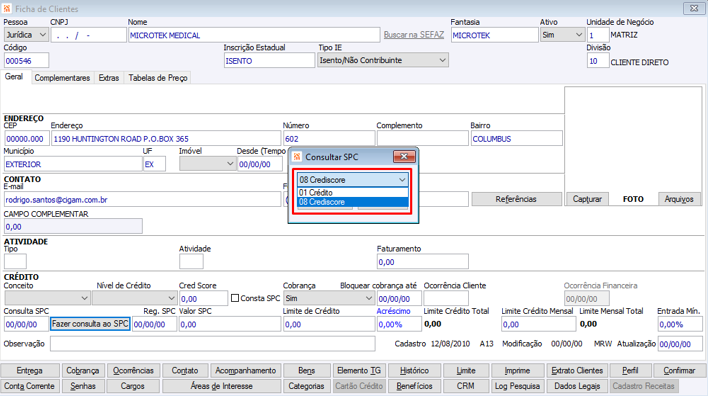710x397 pixels.
Task: Click the Bens button
Action: tap(307, 371)
